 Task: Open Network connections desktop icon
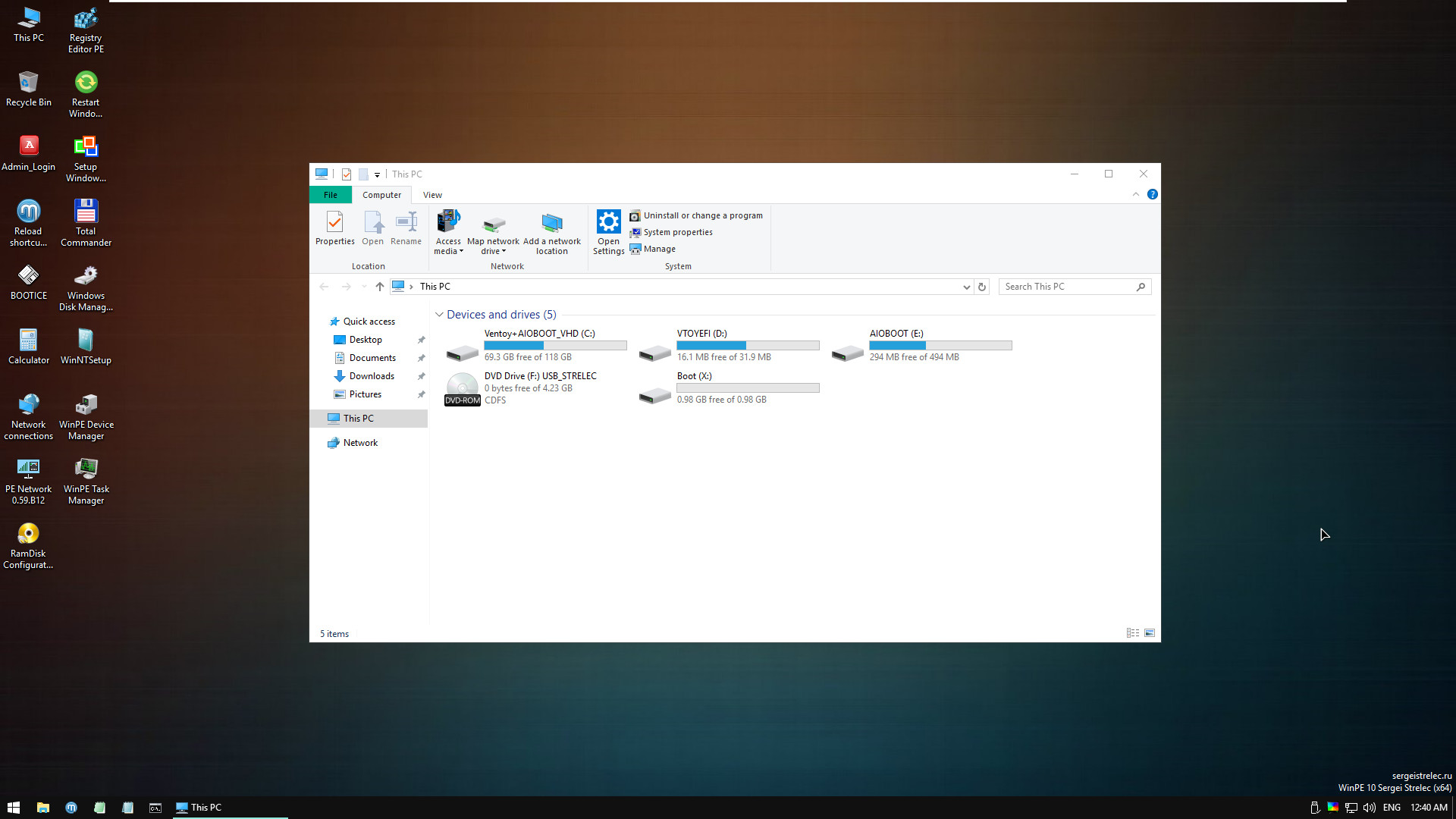tap(29, 416)
